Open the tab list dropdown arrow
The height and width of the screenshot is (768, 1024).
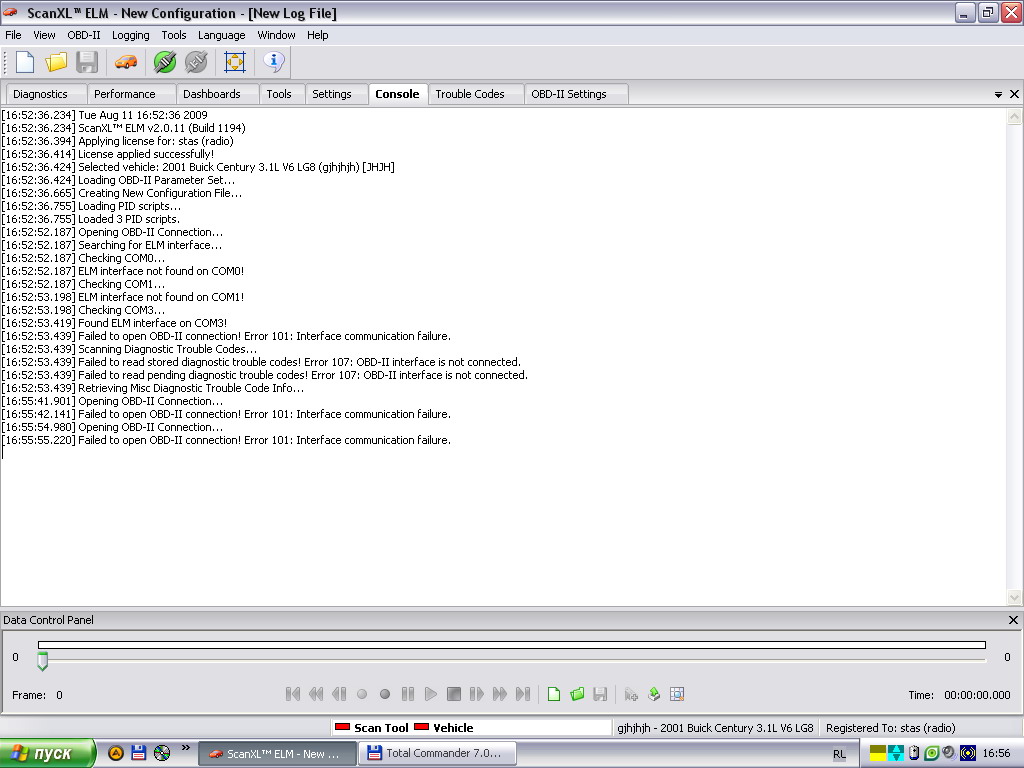point(998,95)
